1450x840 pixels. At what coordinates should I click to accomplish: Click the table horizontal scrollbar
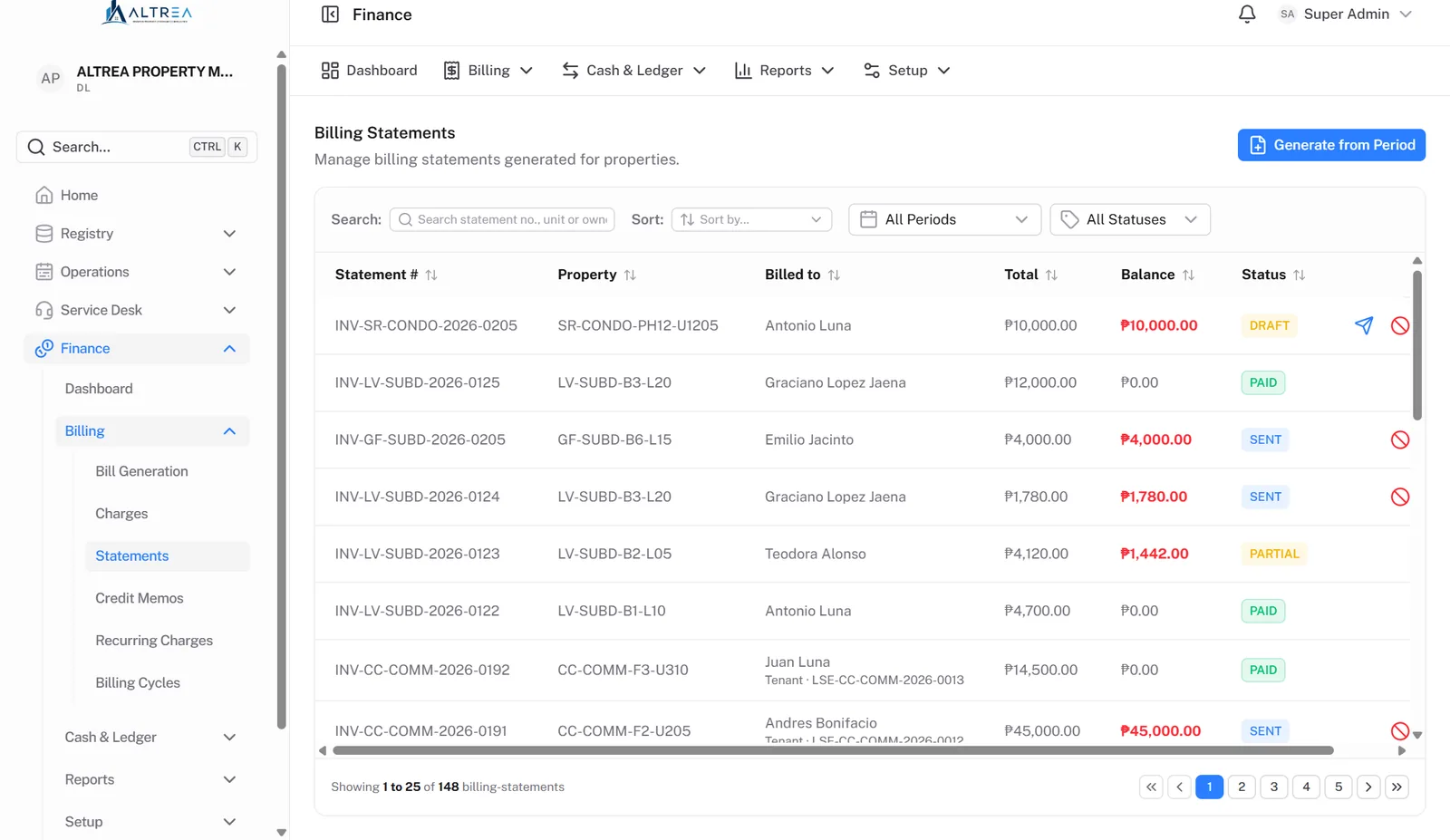(x=833, y=750)
